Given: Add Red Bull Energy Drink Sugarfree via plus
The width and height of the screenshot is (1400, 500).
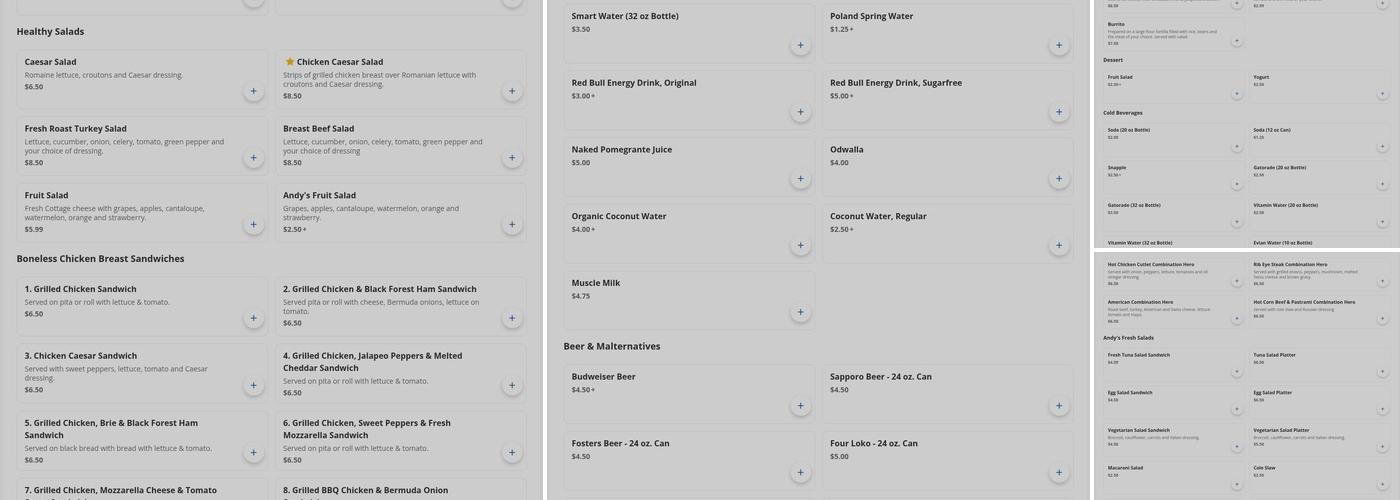Looking at the screenshot, I should [x=1059, y=112].
